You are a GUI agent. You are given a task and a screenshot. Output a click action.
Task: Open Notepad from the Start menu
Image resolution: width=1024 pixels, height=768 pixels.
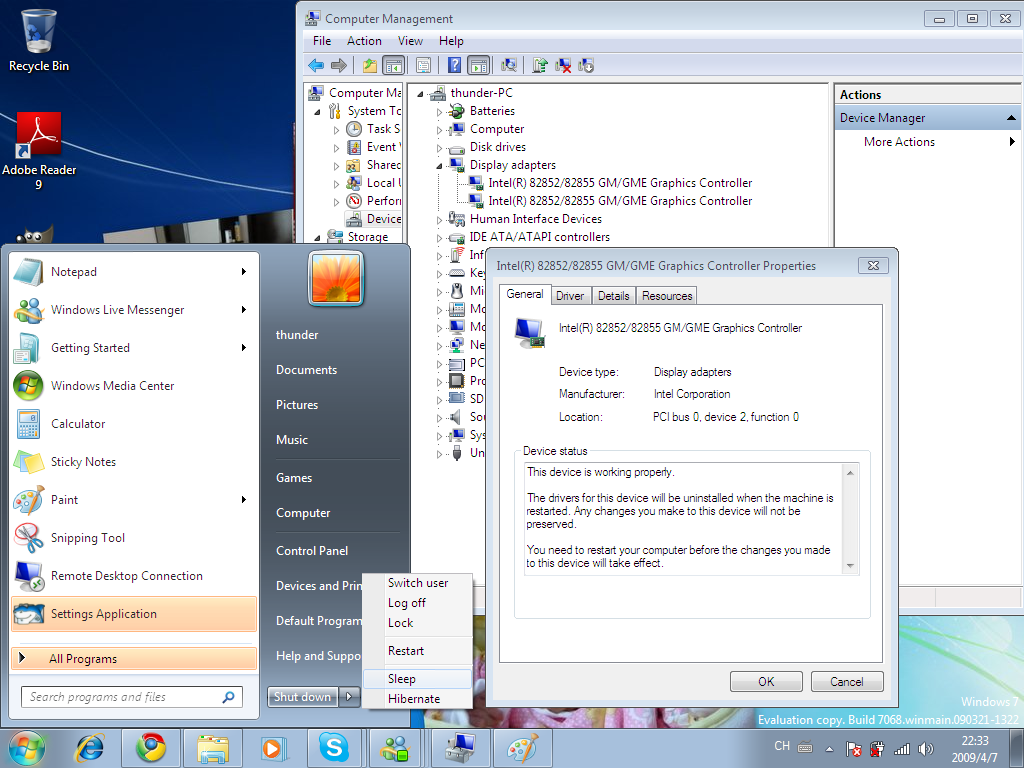(135, 272)
